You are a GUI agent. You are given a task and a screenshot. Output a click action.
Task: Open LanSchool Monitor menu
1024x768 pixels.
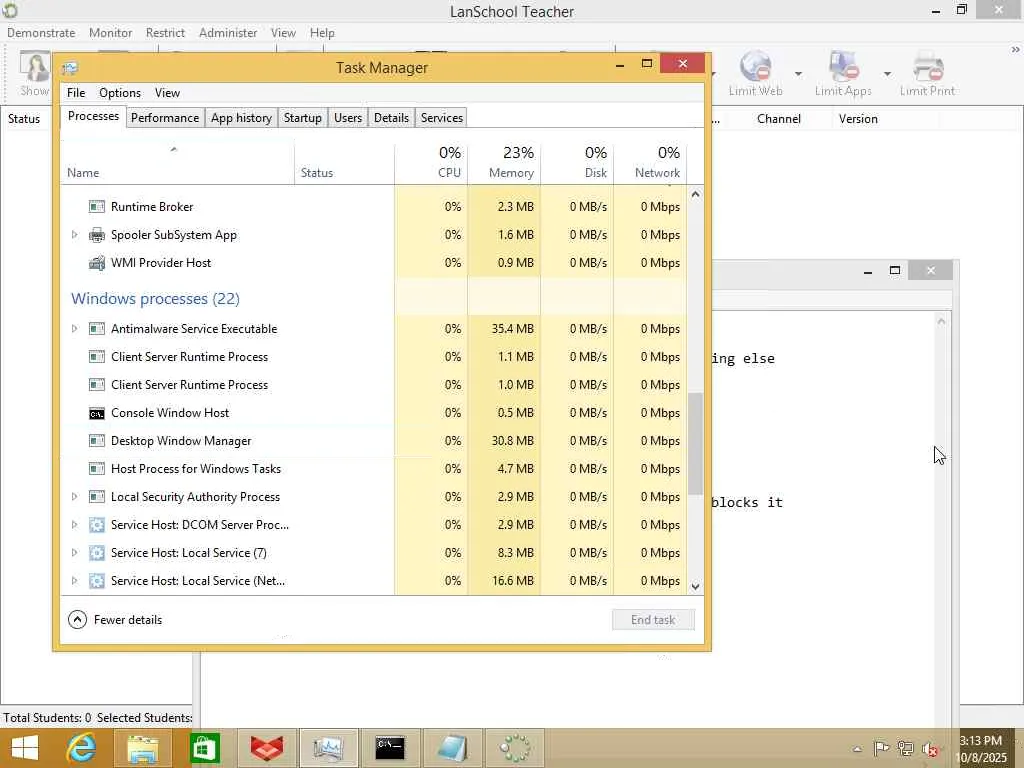coord(110,33)
